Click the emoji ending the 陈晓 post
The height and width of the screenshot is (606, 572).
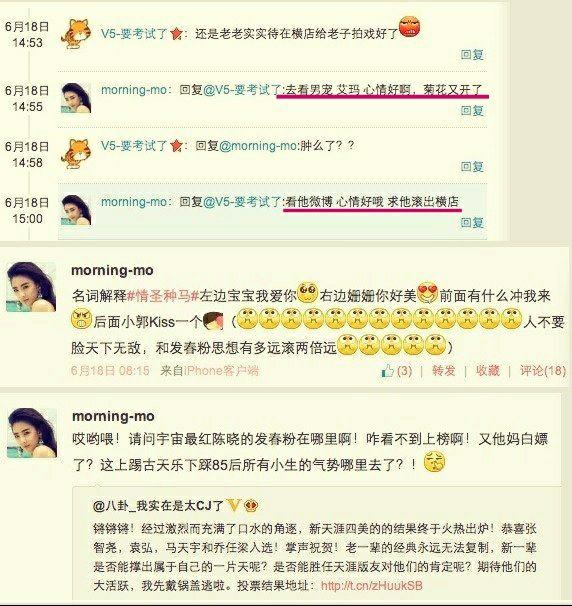coord(434,463)
